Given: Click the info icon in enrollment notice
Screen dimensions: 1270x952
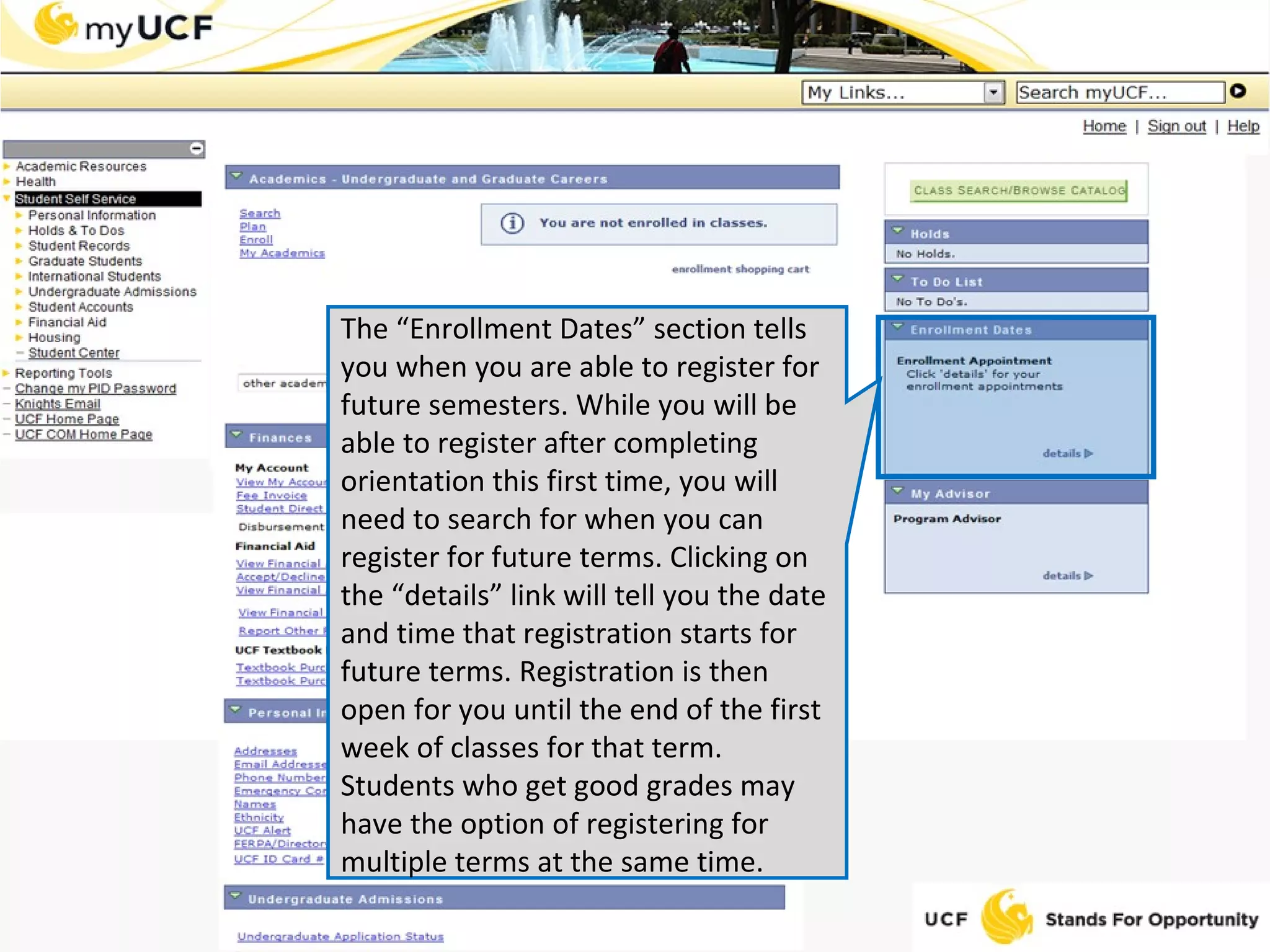Looking at the screenshot, I should pyautogui.click(x=512, y=223).
